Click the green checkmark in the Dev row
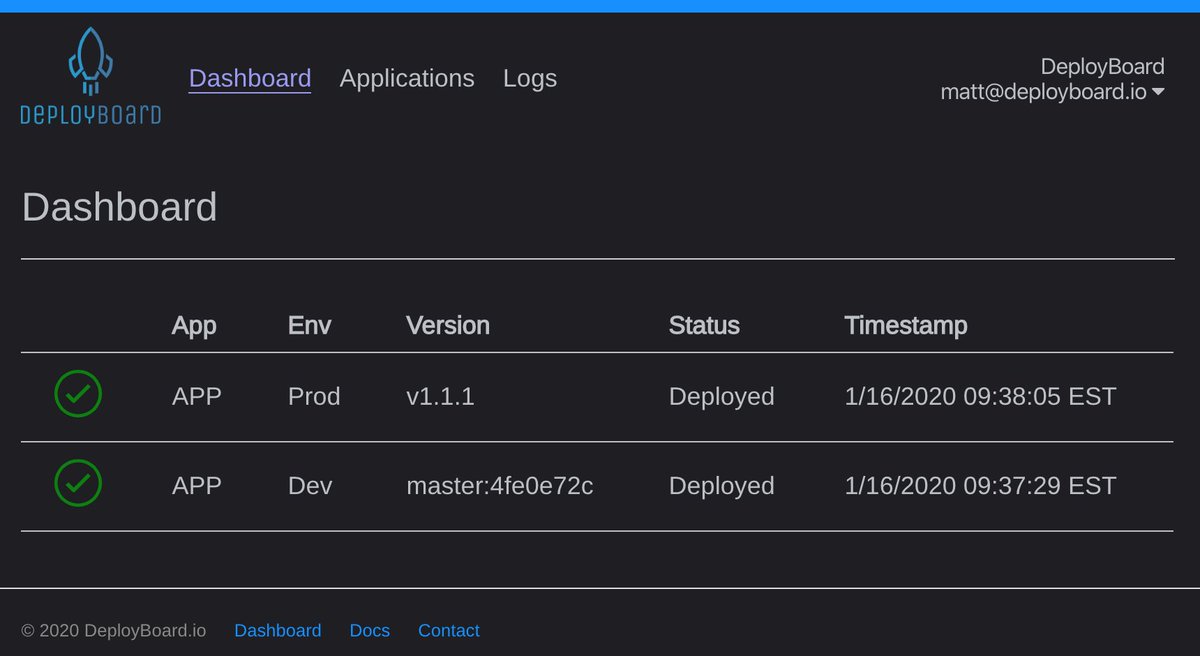Screen dimensions: 1200x656 (x=78, y=483)
